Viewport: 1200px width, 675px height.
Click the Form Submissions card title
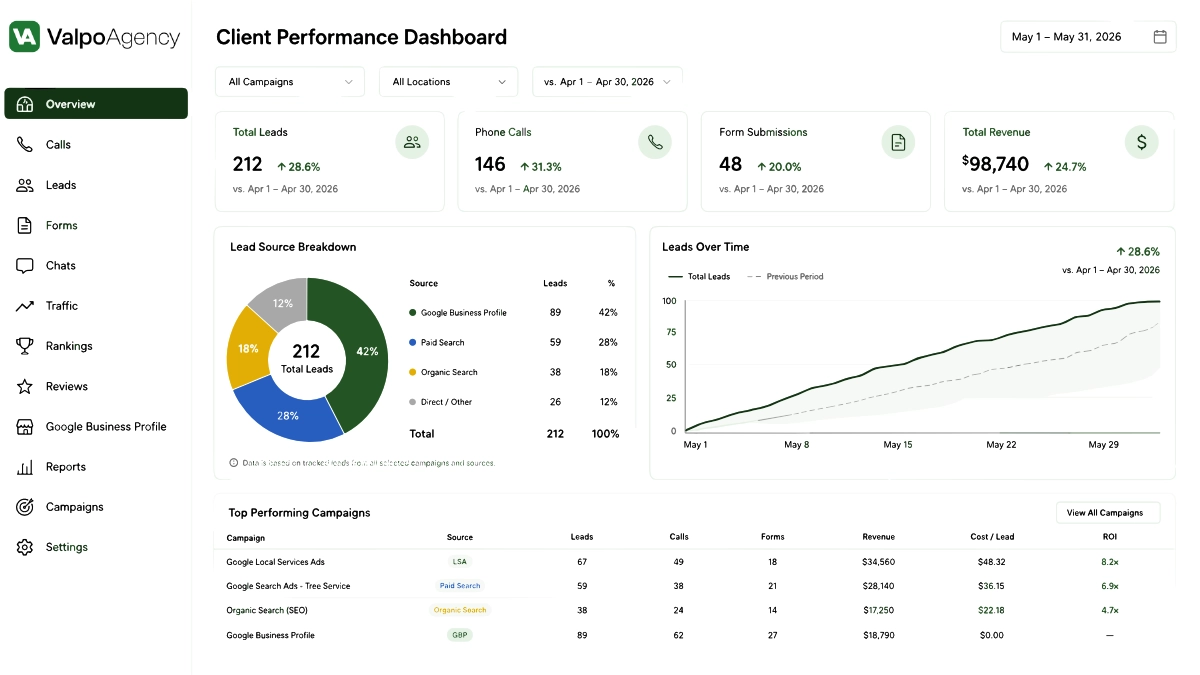click(763, 132)
